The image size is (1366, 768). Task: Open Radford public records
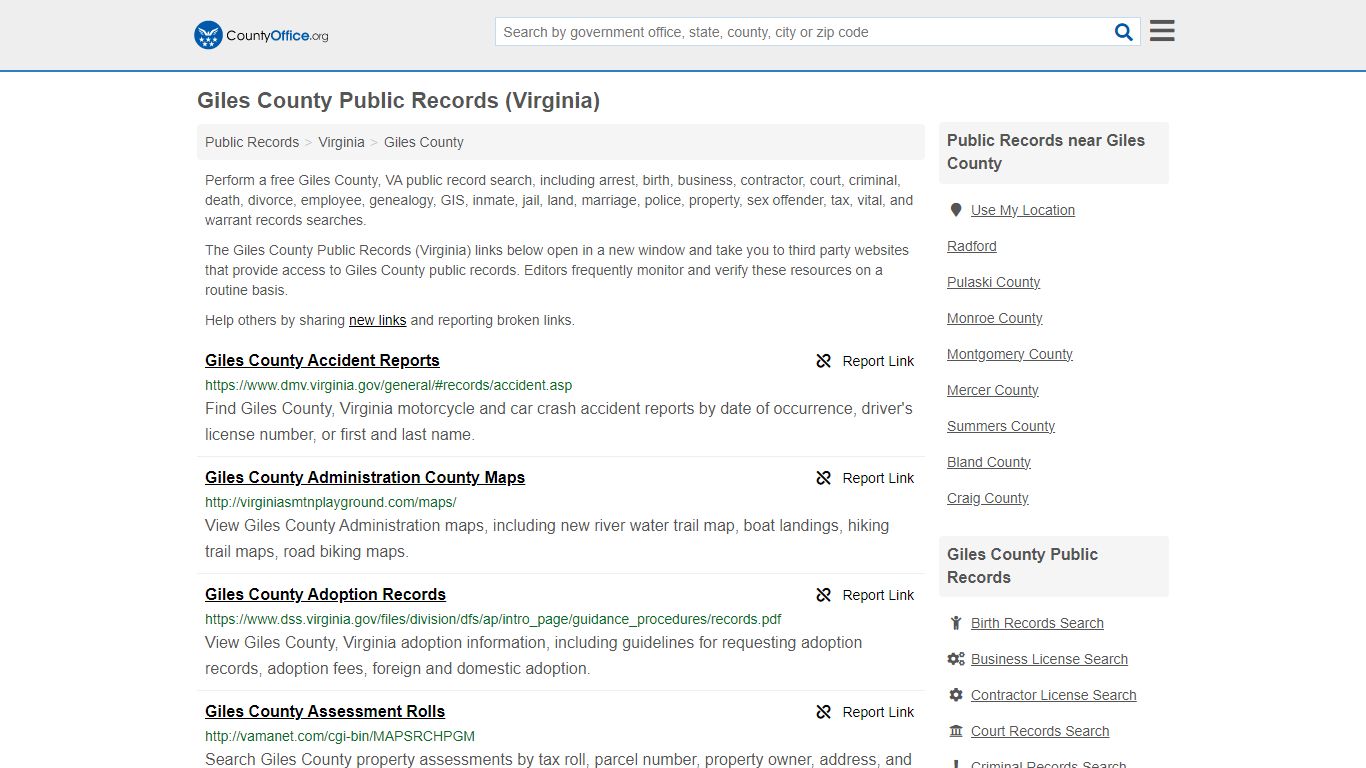click(x=972, y=246)
